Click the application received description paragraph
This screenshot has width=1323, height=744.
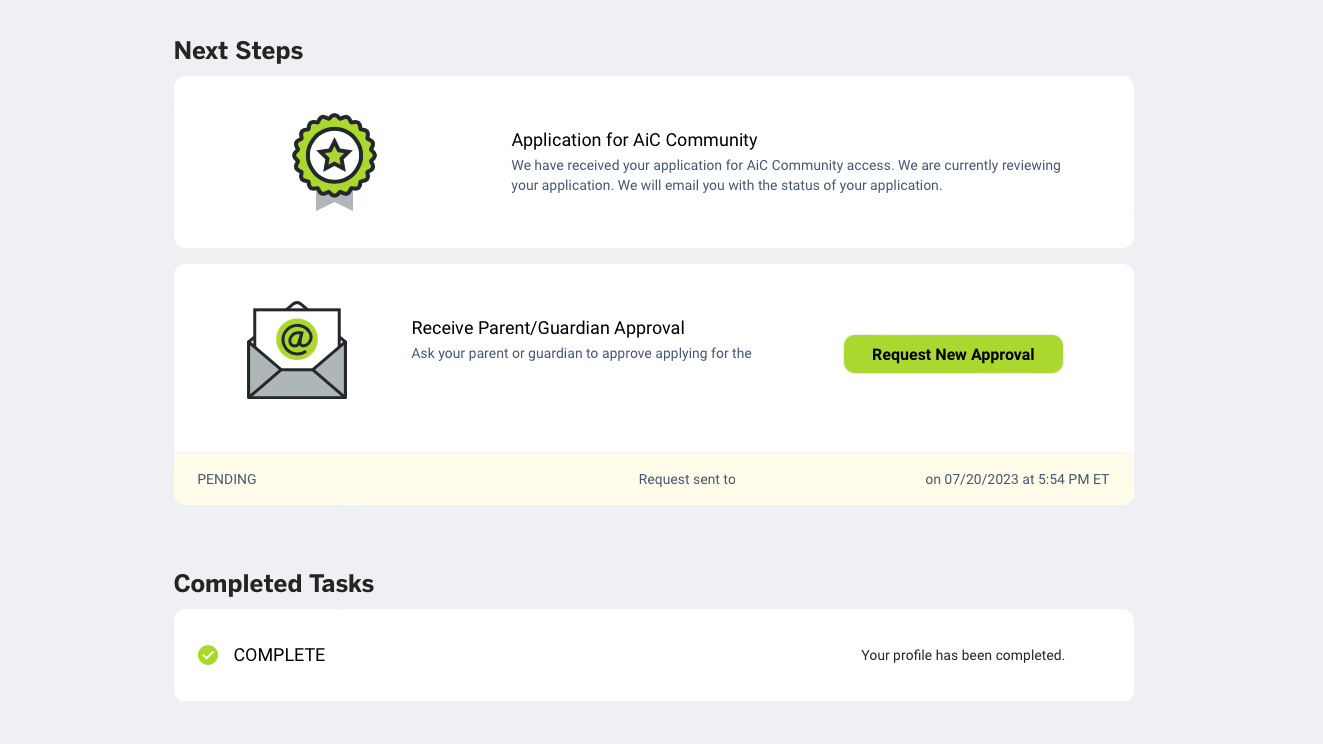[786, 175]
